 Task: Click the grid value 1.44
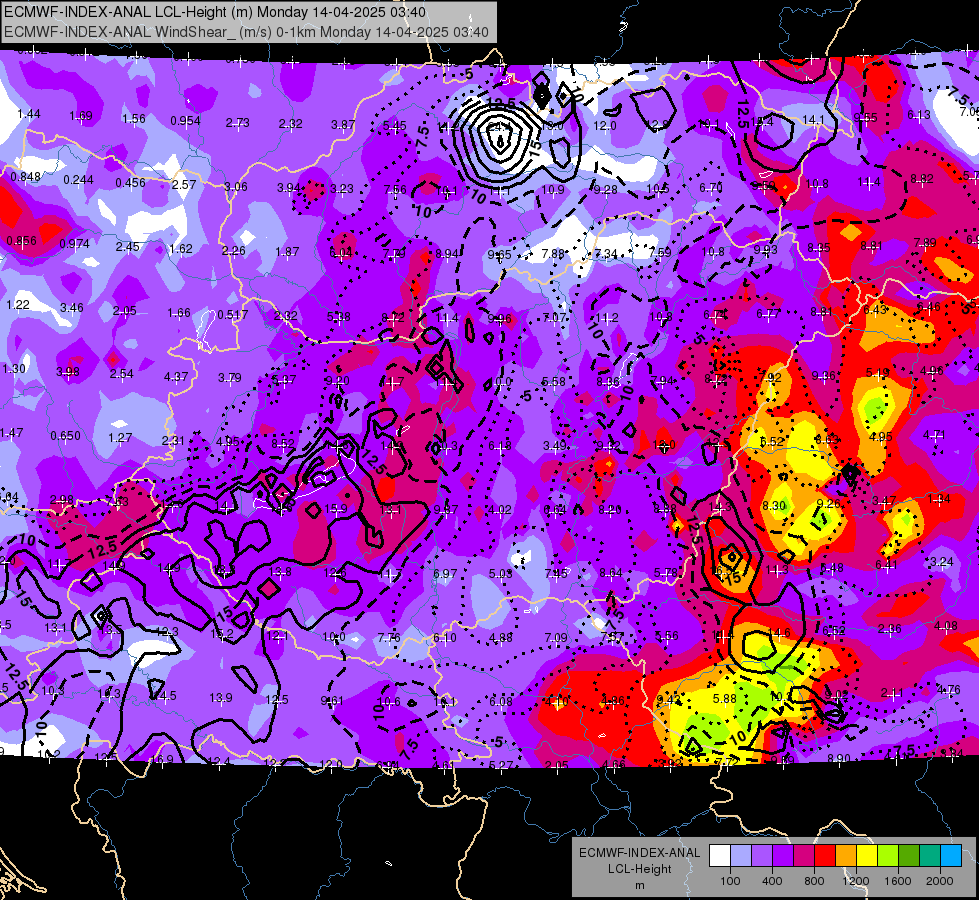pos(29,114)
